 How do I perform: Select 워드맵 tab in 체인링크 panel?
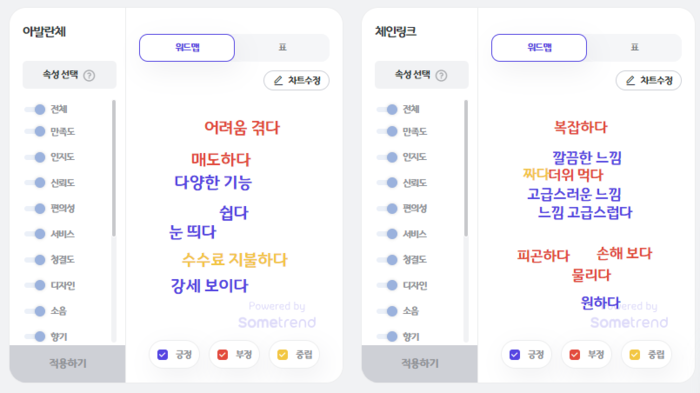(539, 47)
